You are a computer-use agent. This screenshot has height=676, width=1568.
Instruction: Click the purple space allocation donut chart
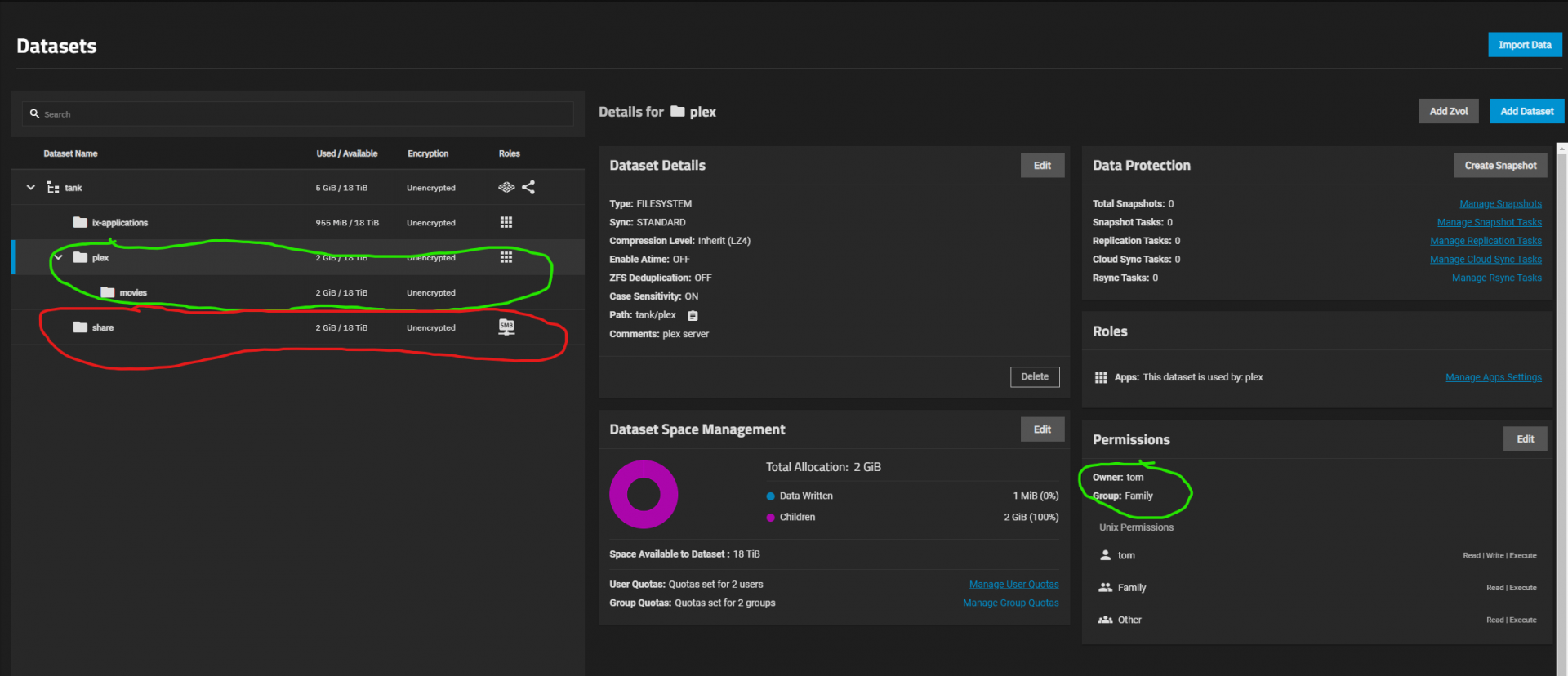tap(644, 495)
